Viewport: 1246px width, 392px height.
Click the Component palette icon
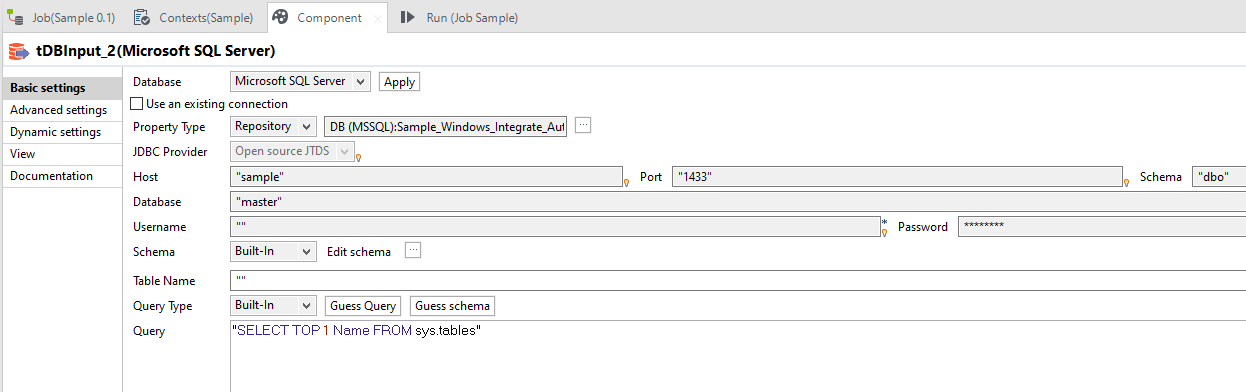(281, 18)
